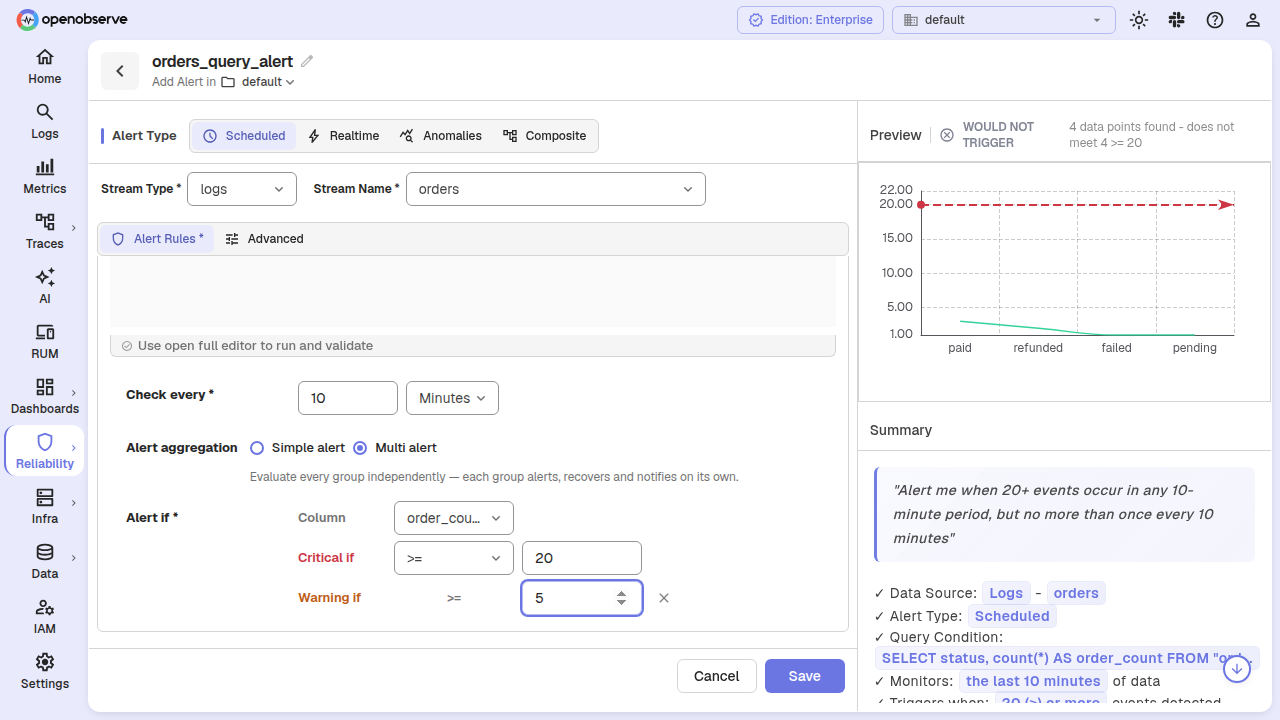1280x720 pixels.
Task: Open the Reliability section
Action: (44, 451)
